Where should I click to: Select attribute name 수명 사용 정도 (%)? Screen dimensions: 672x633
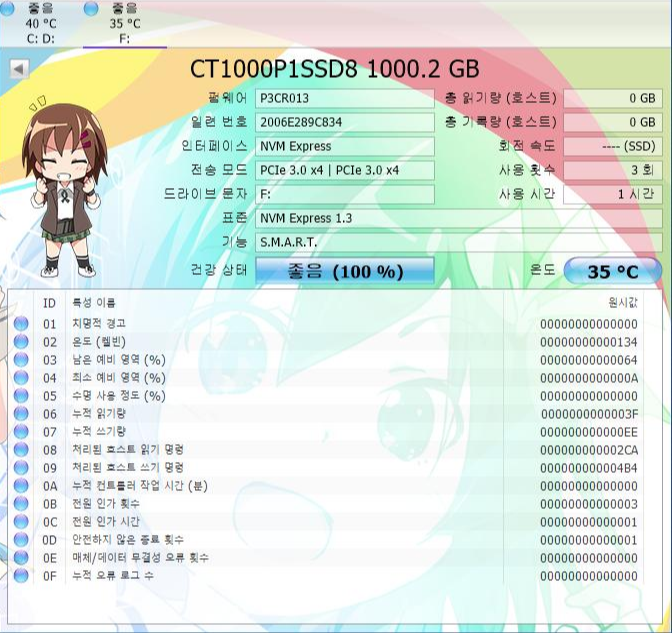119,396
